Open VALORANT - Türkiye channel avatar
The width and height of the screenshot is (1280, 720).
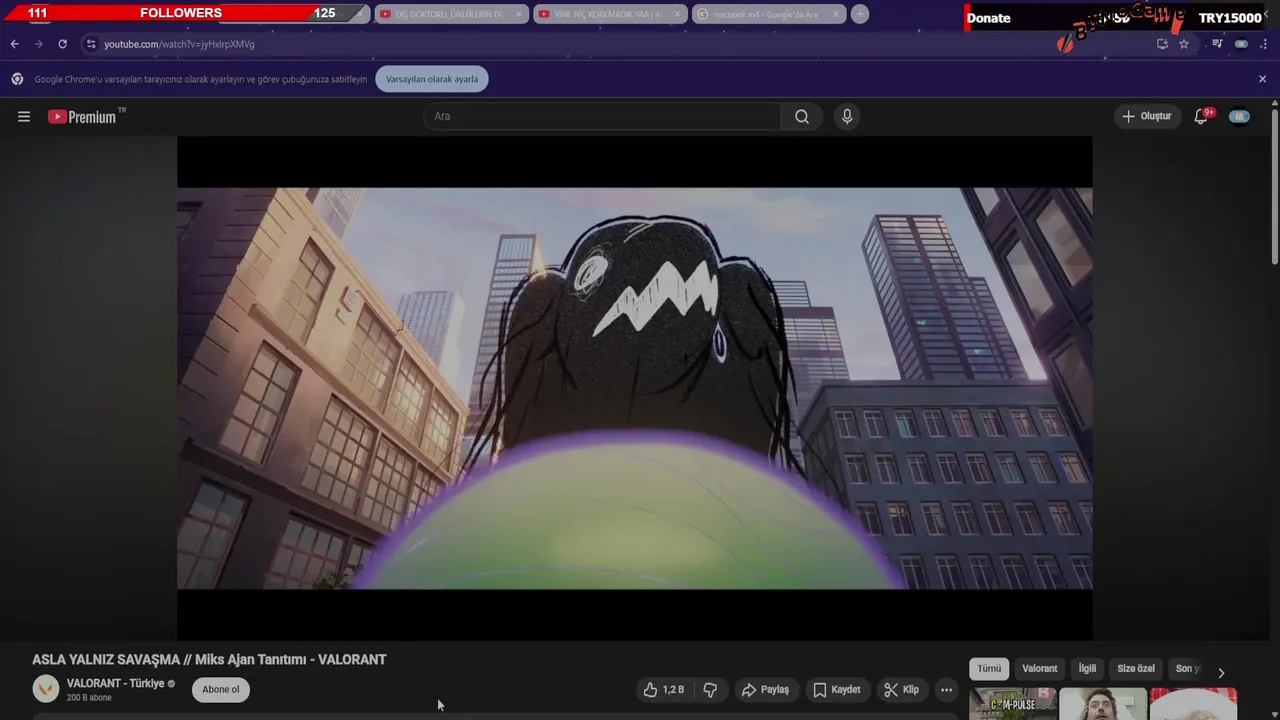coord(46,689)
